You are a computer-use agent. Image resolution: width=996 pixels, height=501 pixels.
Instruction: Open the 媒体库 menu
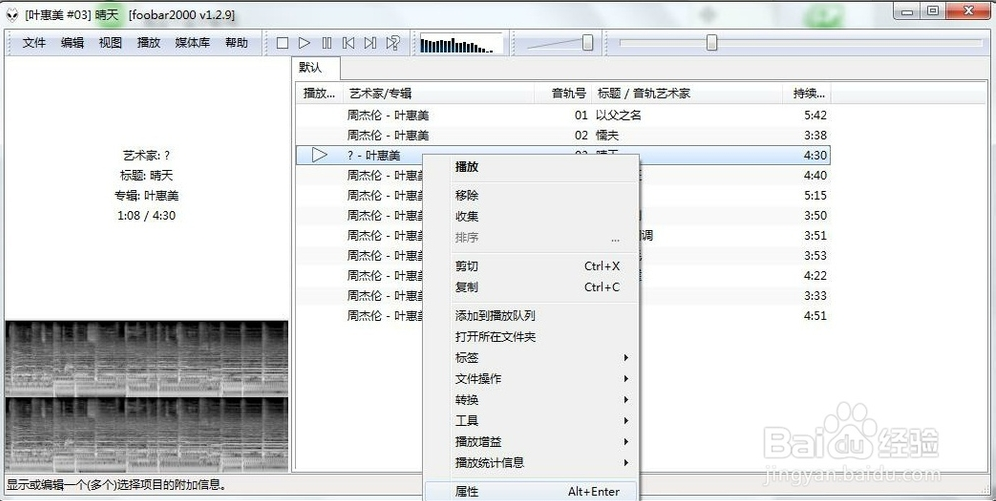pos(192,43)
